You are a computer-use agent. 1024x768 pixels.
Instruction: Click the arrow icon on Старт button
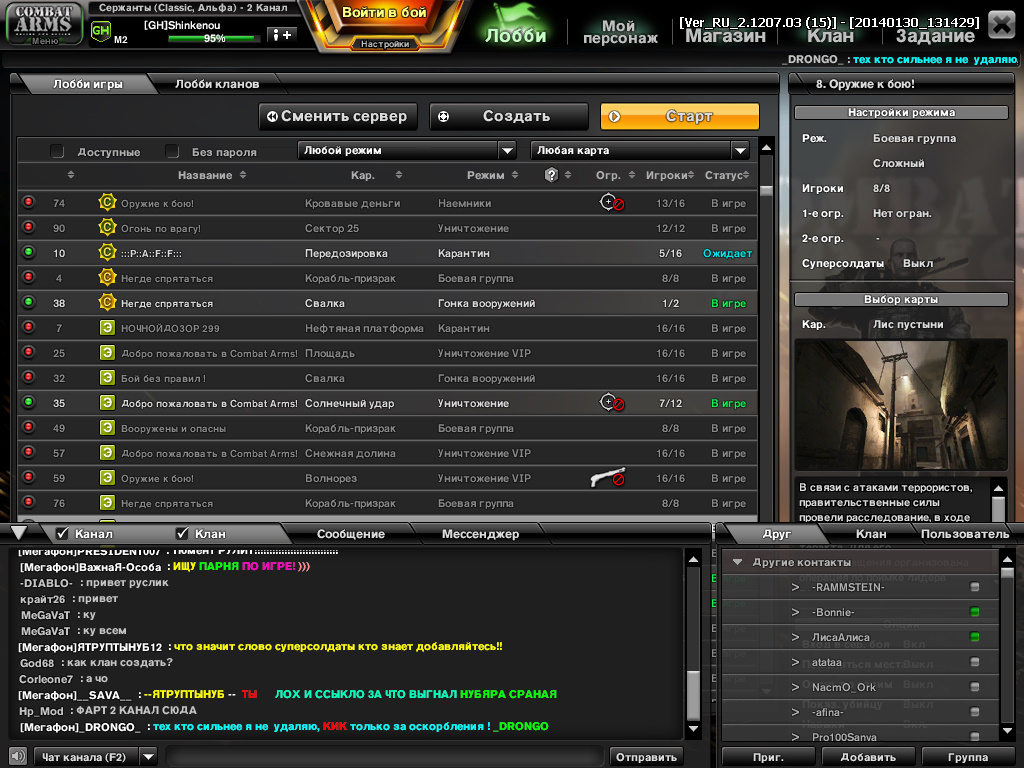pyautogui.click(x=614, y=116)
